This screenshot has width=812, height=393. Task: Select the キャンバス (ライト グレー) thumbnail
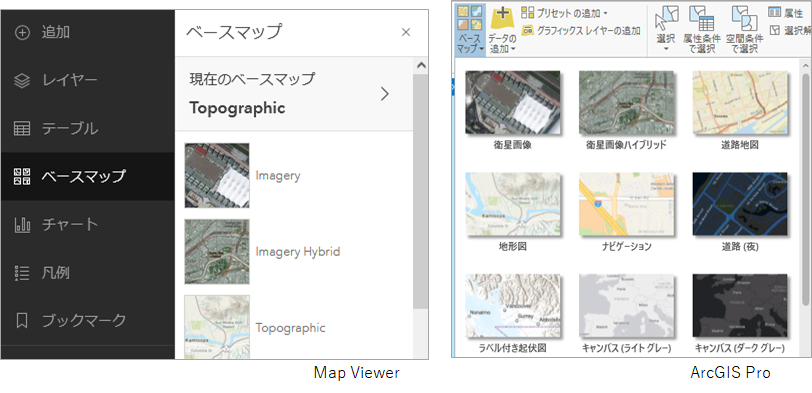click(x=626, y=305)
